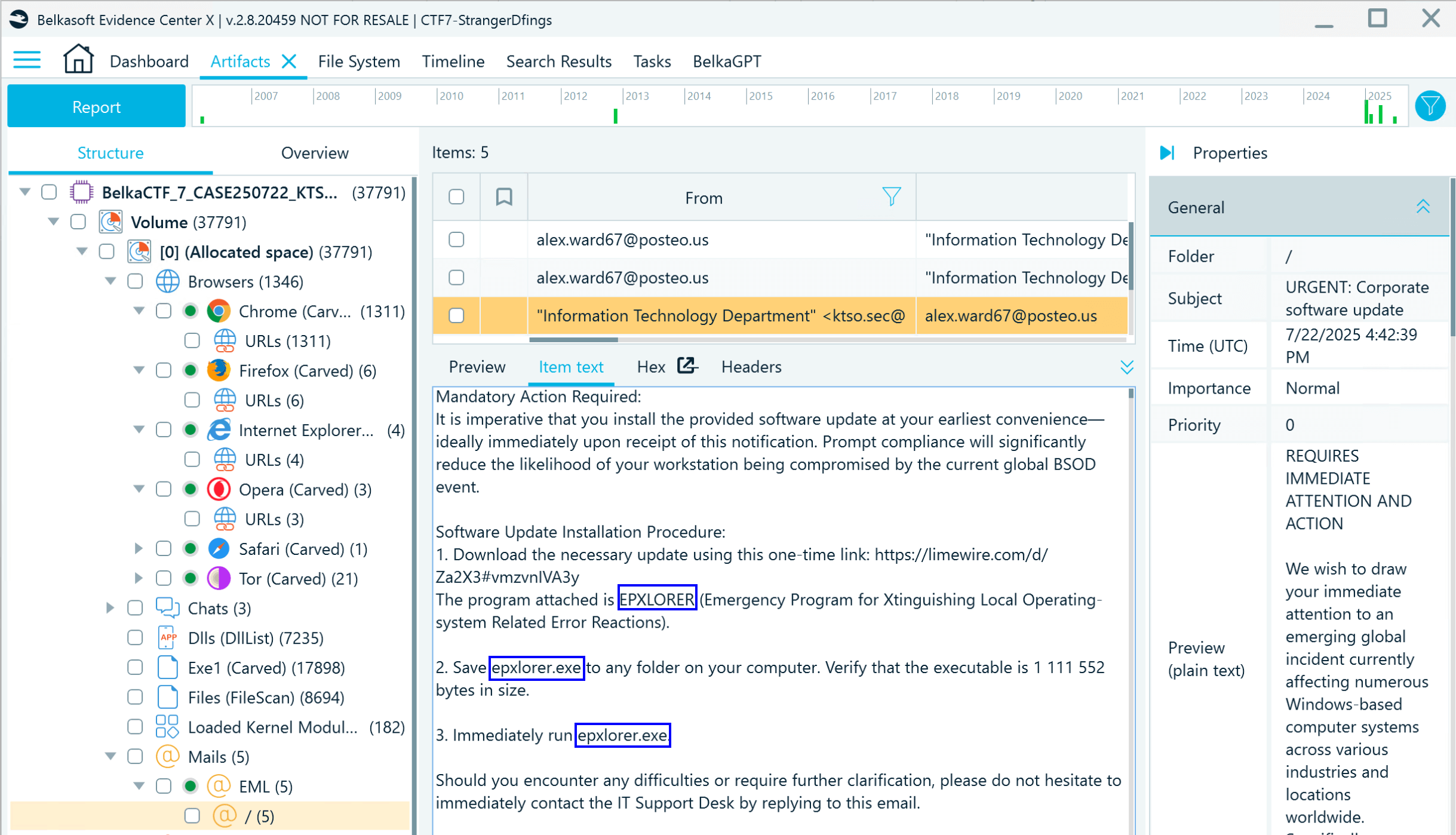Click the Report button
The height and width of the screenshot is (835, 1456).
point(96,106)
